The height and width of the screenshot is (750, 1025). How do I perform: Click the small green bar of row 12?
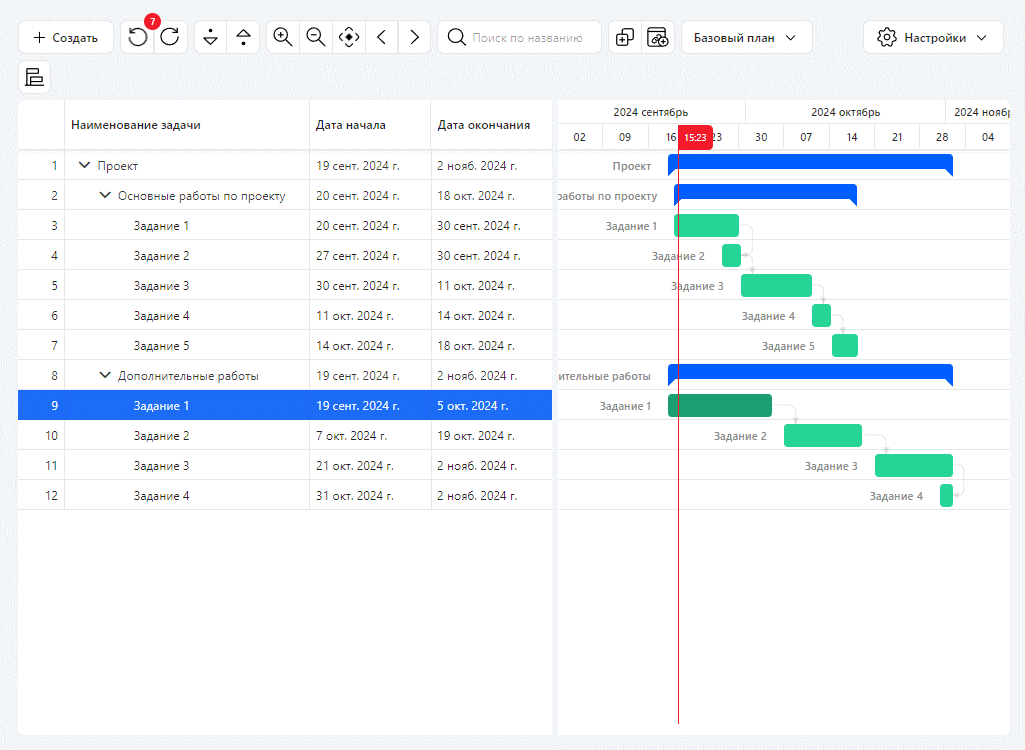(947, 496)
